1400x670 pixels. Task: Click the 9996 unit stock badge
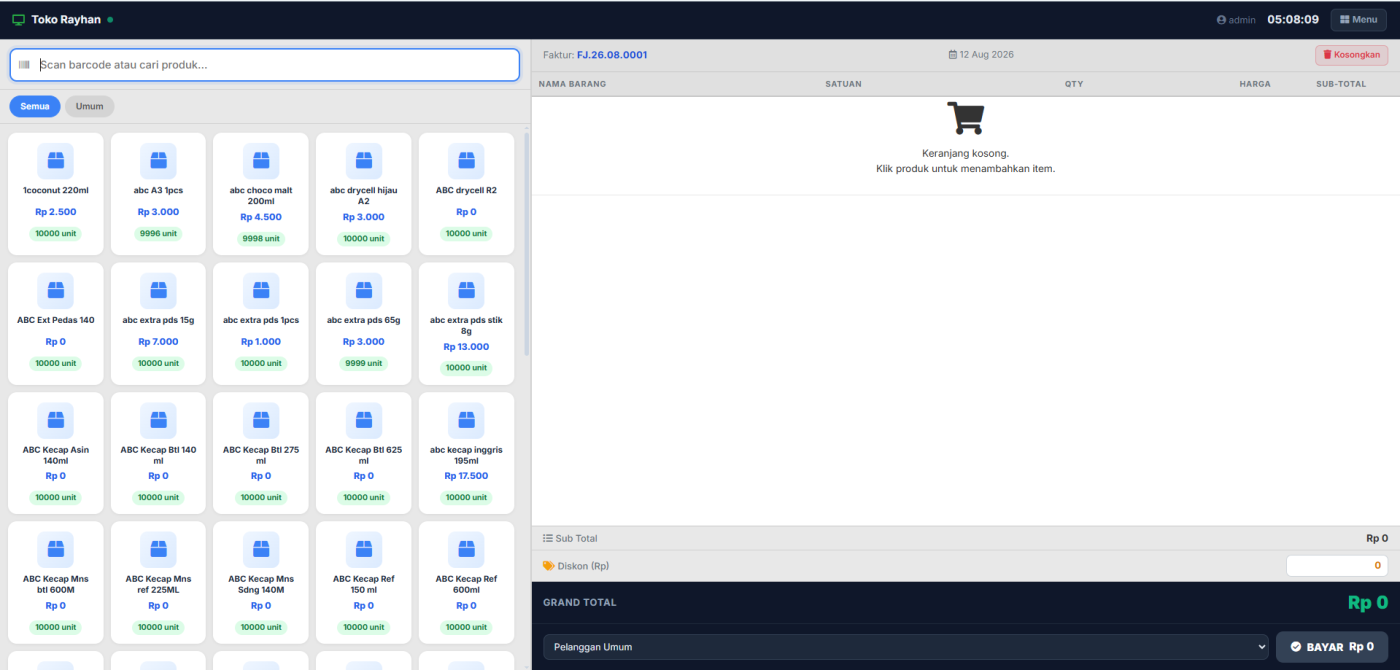(158, 234)
